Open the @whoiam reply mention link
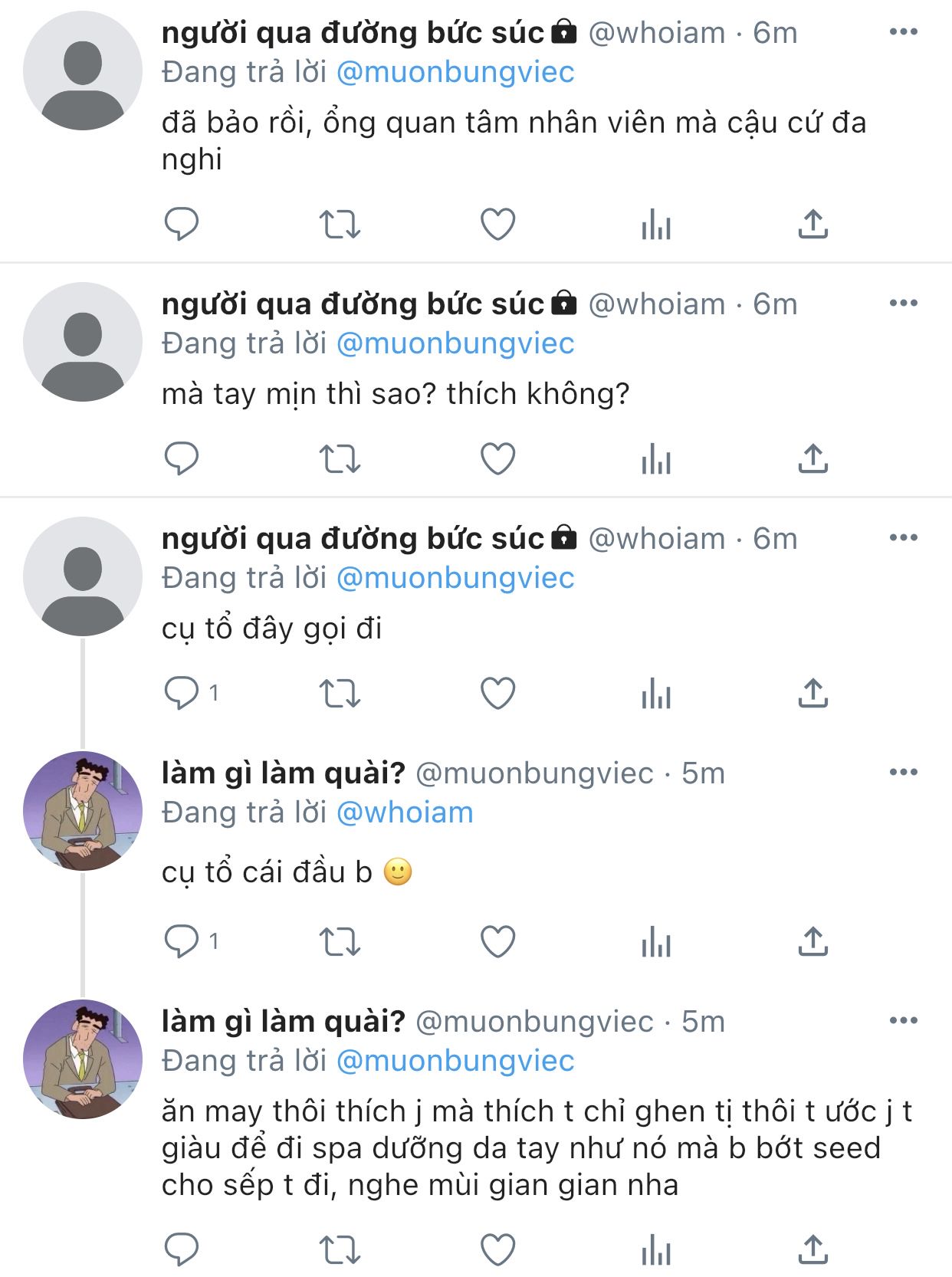952x1277 pixels. coord(405,812)
